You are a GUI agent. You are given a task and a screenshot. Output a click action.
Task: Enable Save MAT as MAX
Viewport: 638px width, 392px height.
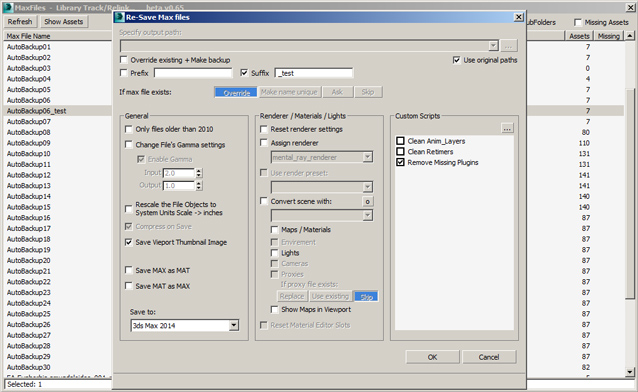point(129,286)
